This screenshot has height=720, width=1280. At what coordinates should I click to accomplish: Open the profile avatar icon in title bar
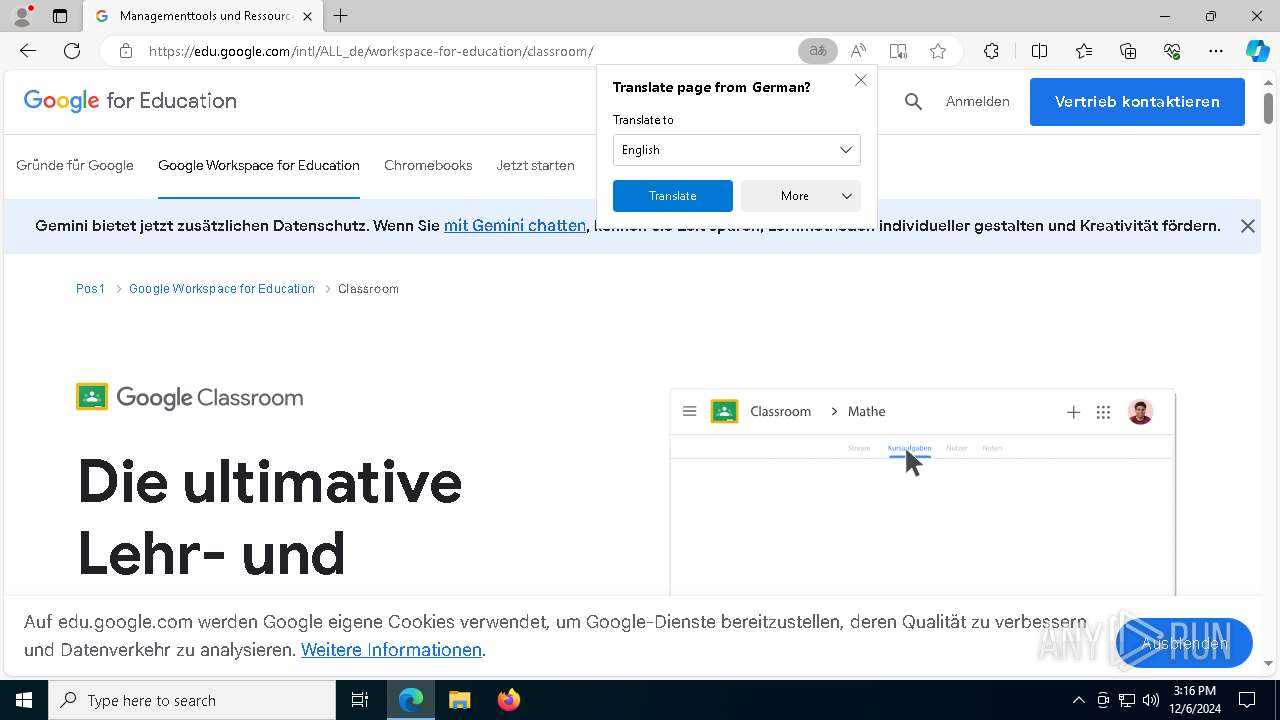coord(22,16)
